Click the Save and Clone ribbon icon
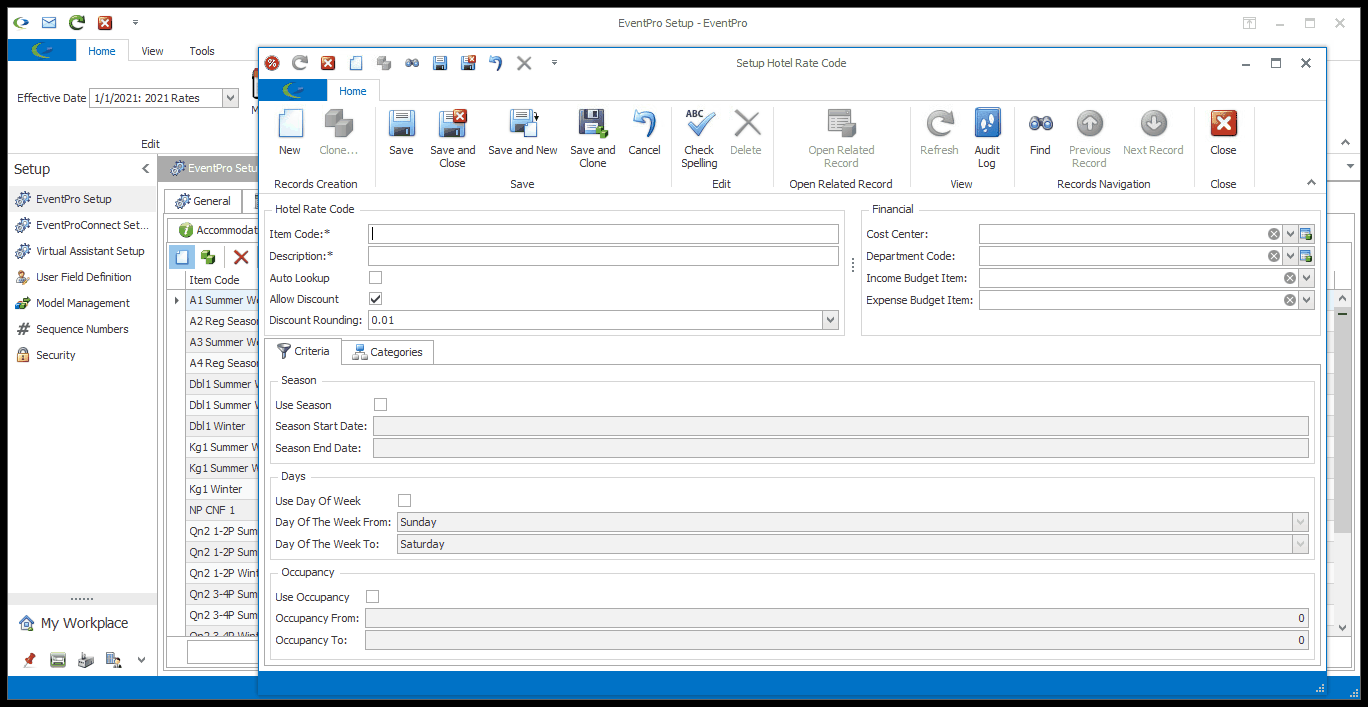This screenshot has width=1368, height=707. coord(593,124)
